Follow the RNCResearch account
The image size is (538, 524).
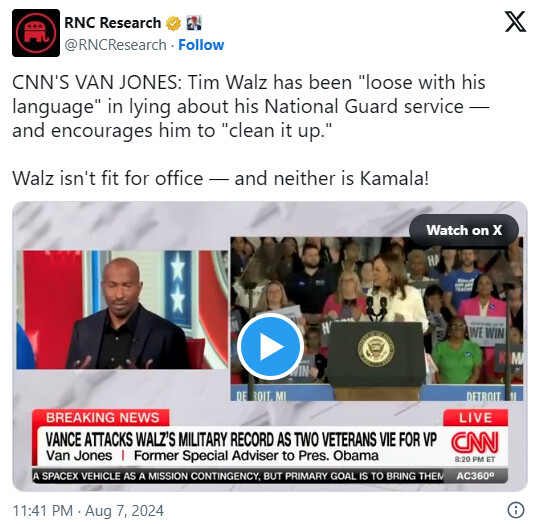click(x=201, y=45)
